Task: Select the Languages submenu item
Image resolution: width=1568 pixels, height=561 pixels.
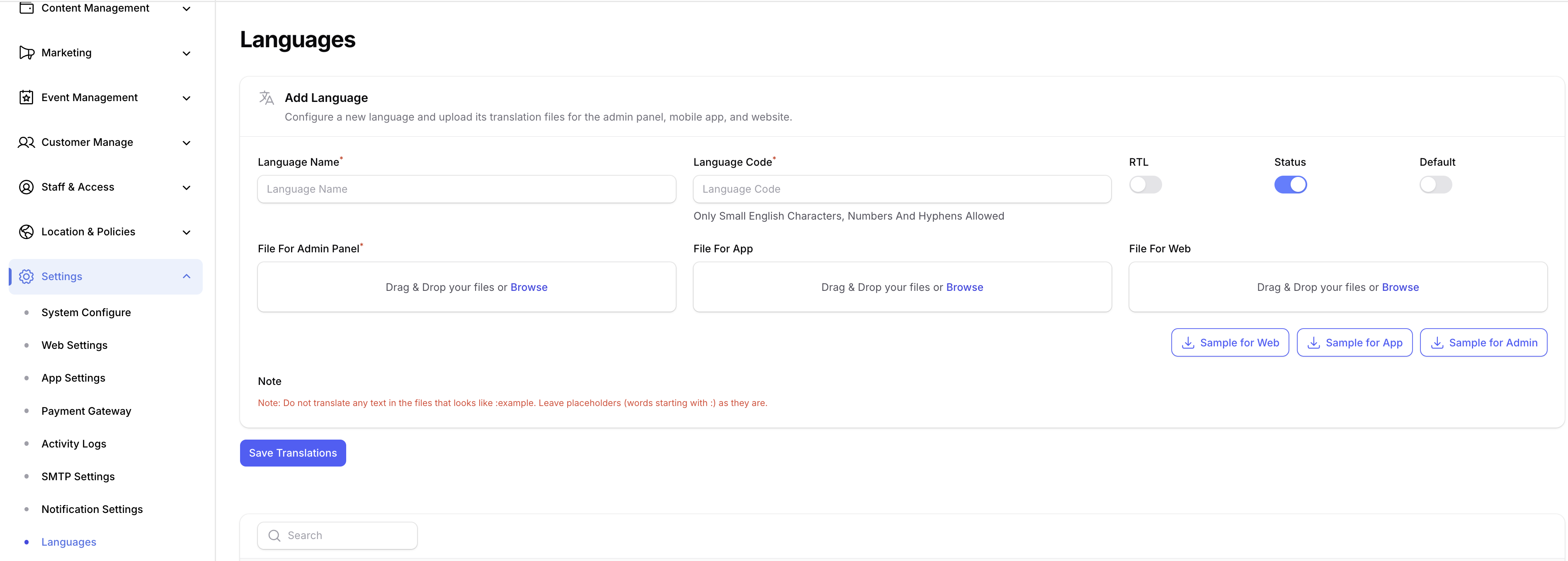Action: (x=69, y=542)
